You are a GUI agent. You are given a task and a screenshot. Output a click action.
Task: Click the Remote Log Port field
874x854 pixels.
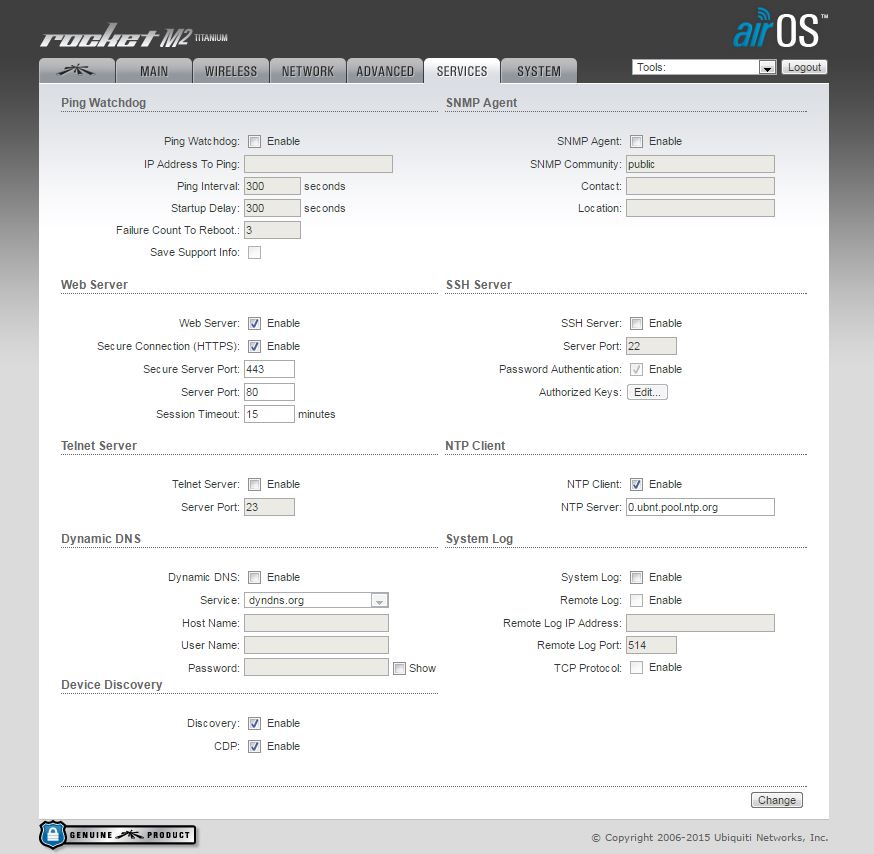651,645
